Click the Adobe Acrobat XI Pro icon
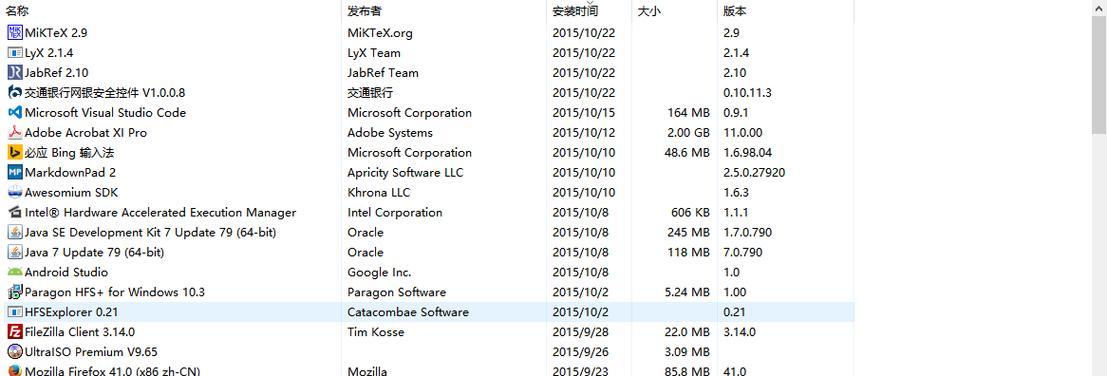This screenshot has height=376, width=1107. coord(15,133)
